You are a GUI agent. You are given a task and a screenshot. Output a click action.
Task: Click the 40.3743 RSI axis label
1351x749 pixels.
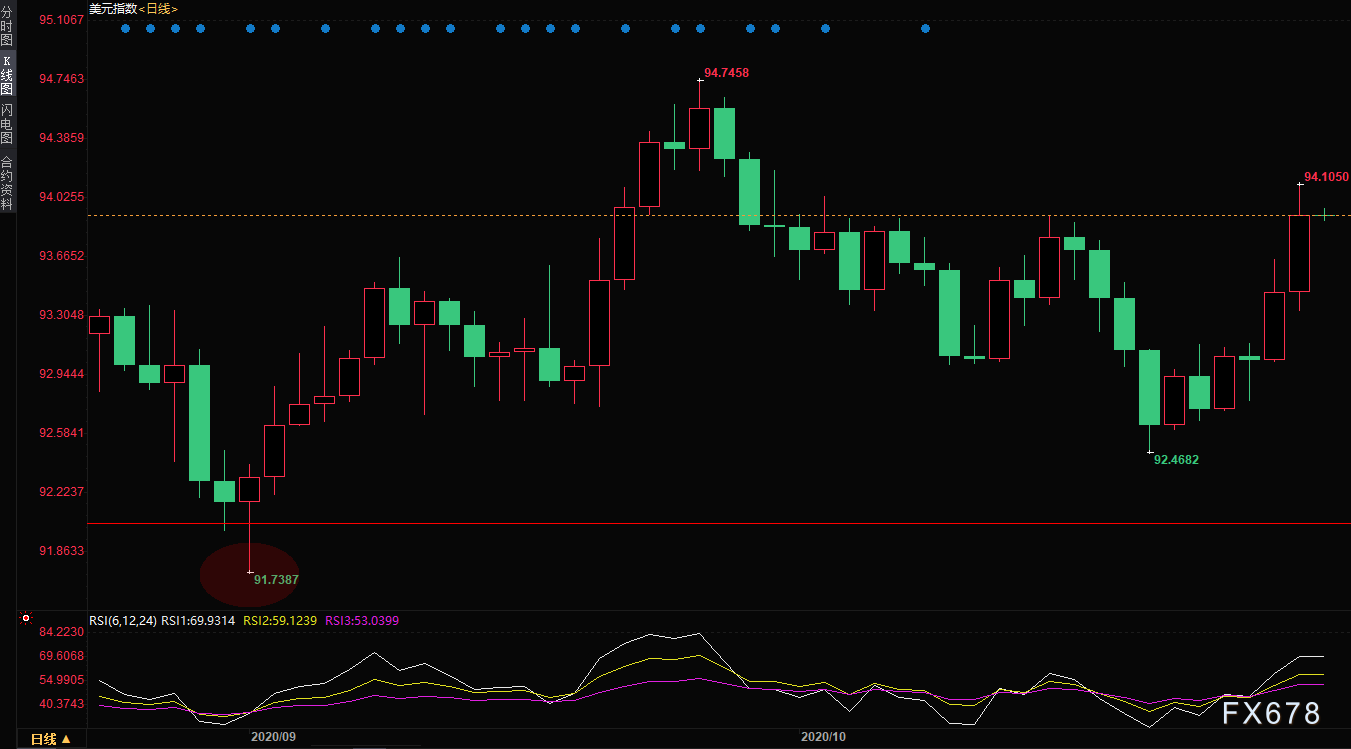61,704
